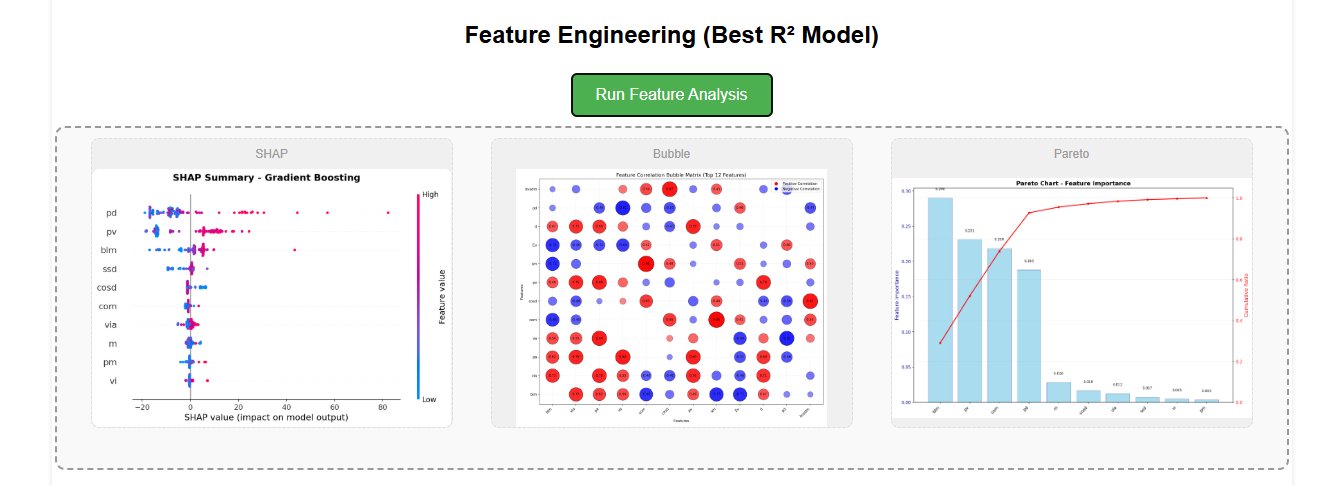Click the Feature value color bar
This screenshot has width=1325, height=486.
pyautogui.click(x=417, y=297)
